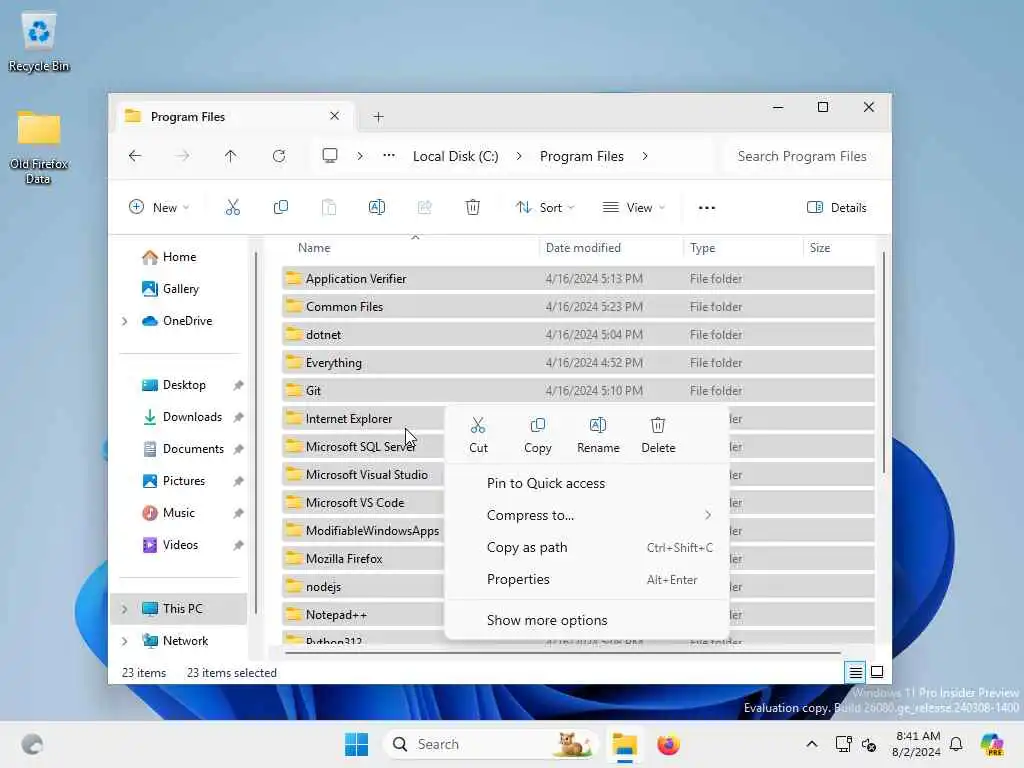Select the dotnet folder

pyautogui.click(x=578, y=334)
